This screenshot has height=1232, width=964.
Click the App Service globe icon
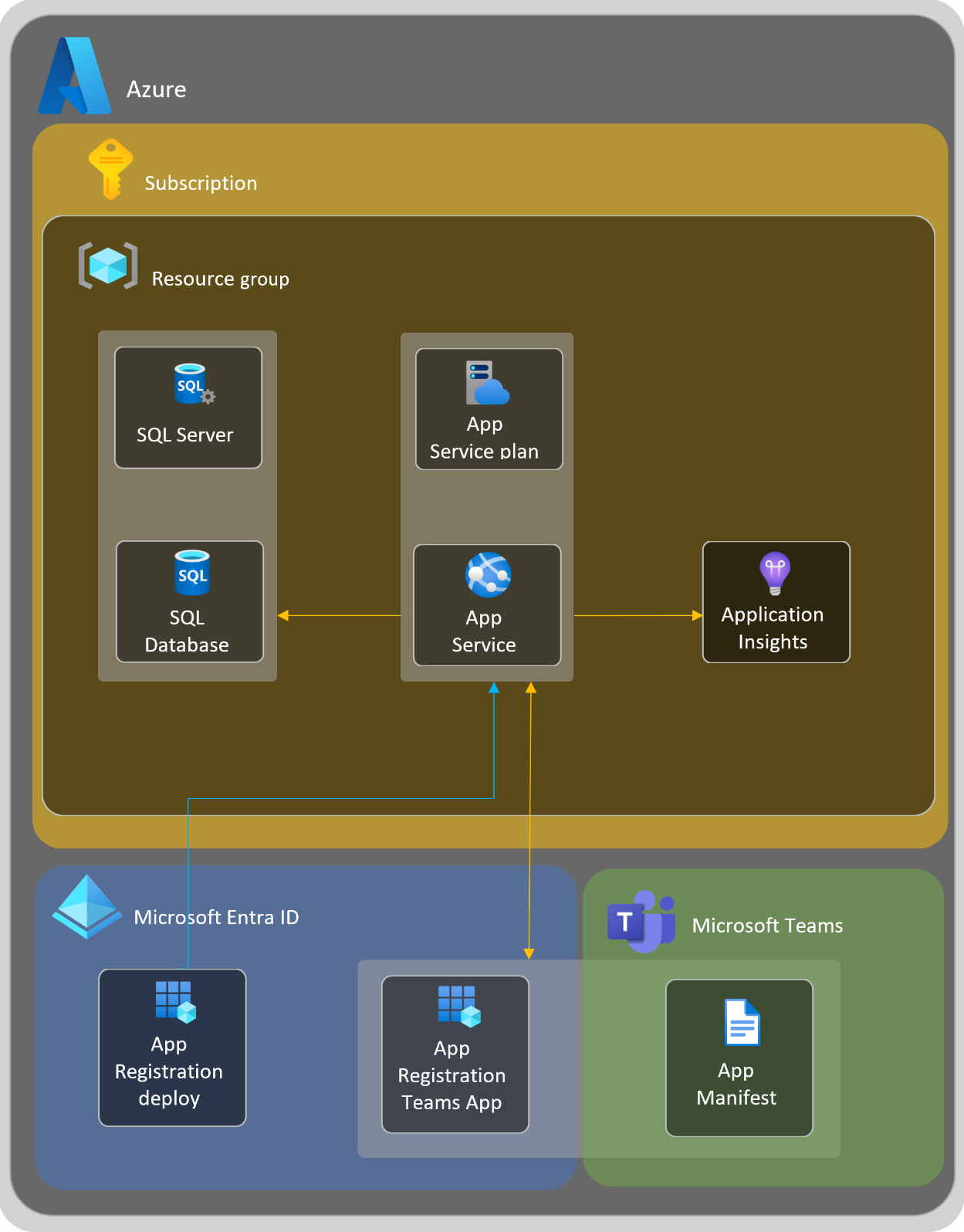tap(488, 574)
